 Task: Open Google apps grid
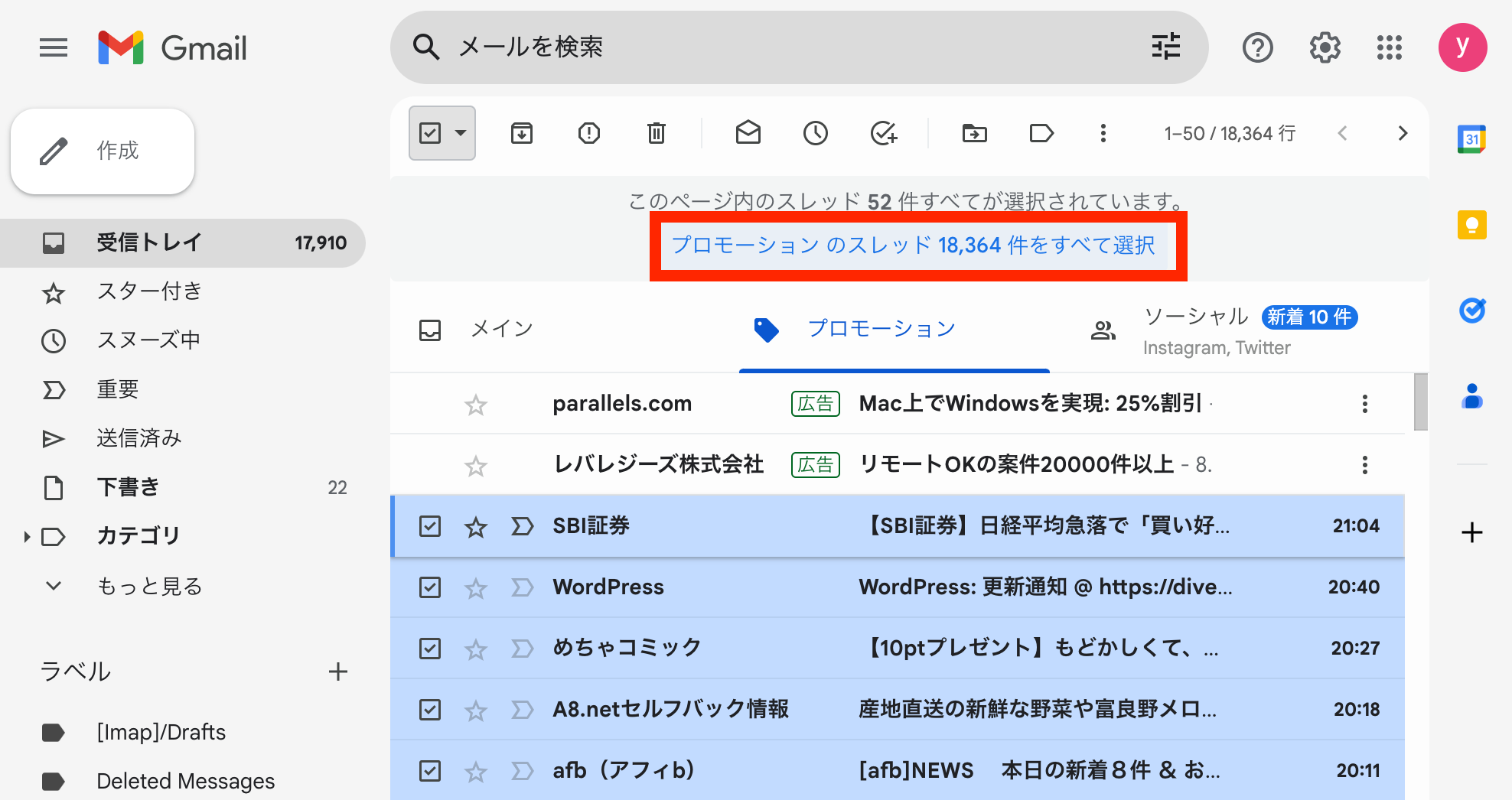pyautogui.click(x=1389, y=47)
